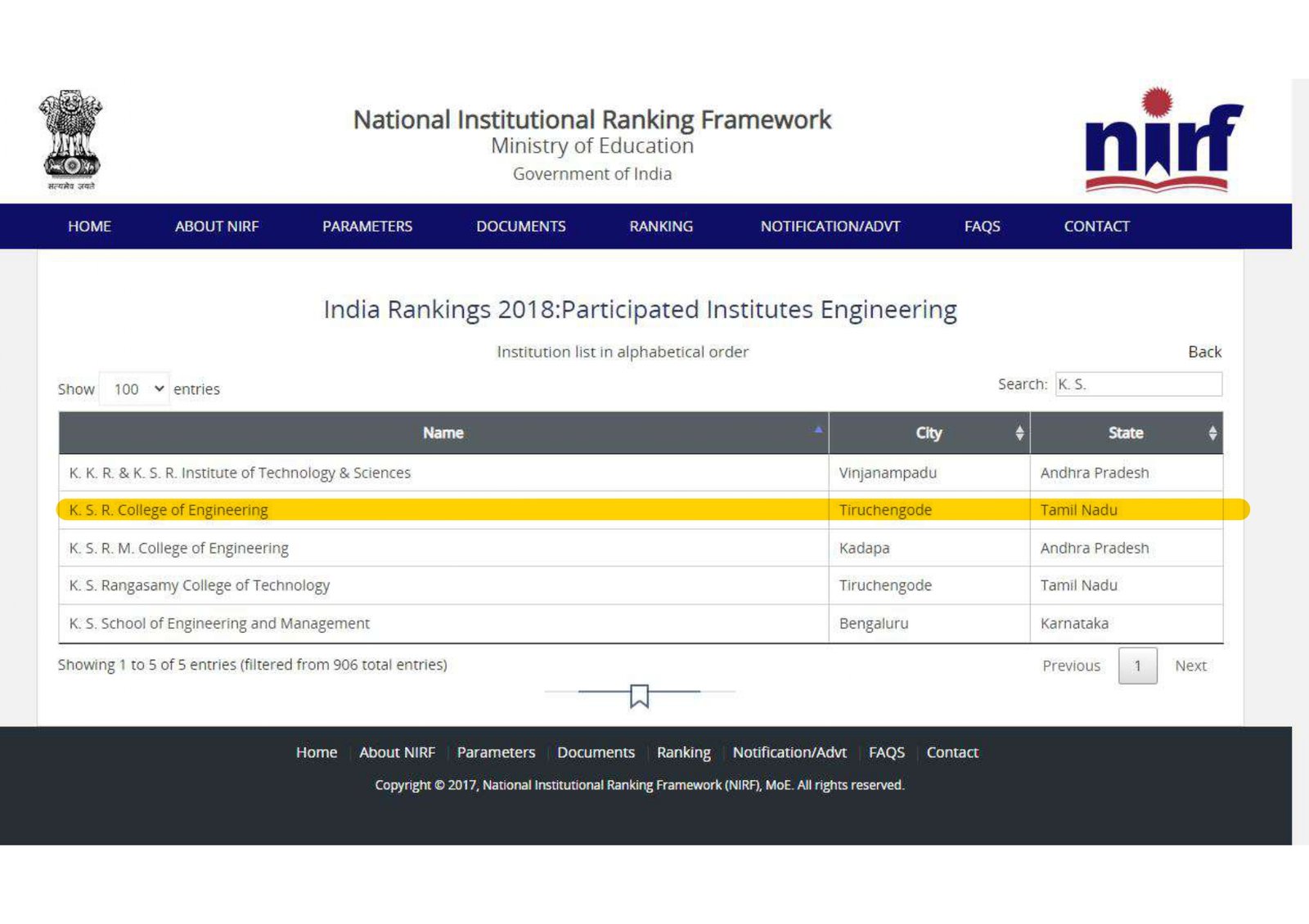Select the K. S. R. College of Engineering row

pyautogui.click(x=169, y=510)
